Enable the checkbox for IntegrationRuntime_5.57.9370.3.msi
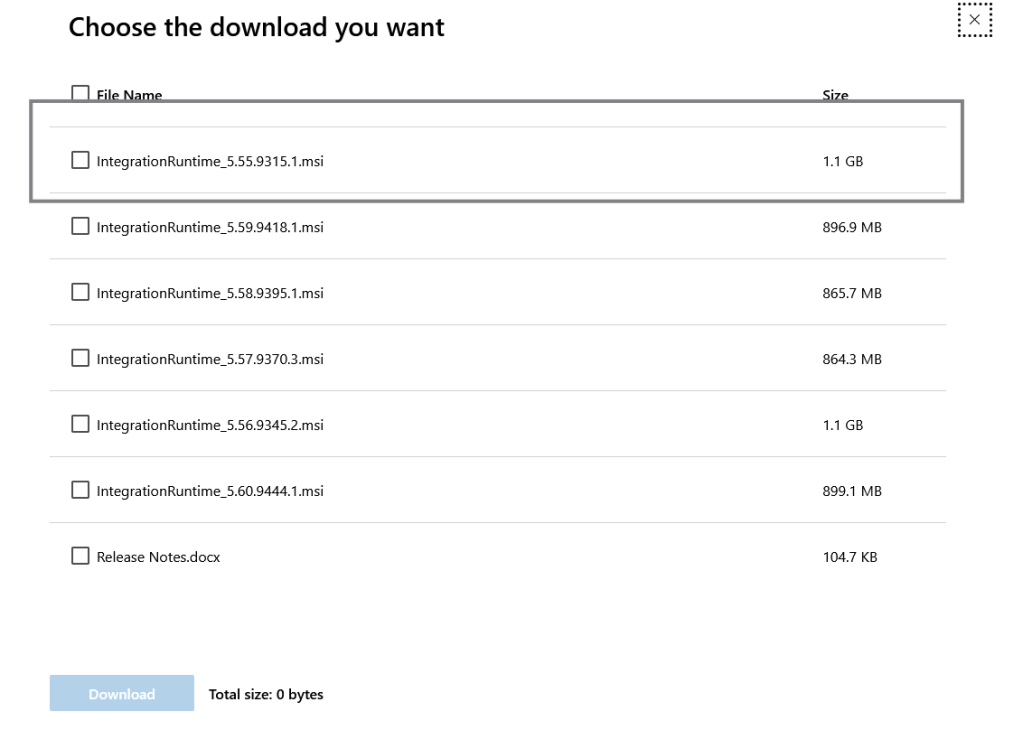Image resolution: width=1023 pixels, height=730 pixels. coord(80,359)
